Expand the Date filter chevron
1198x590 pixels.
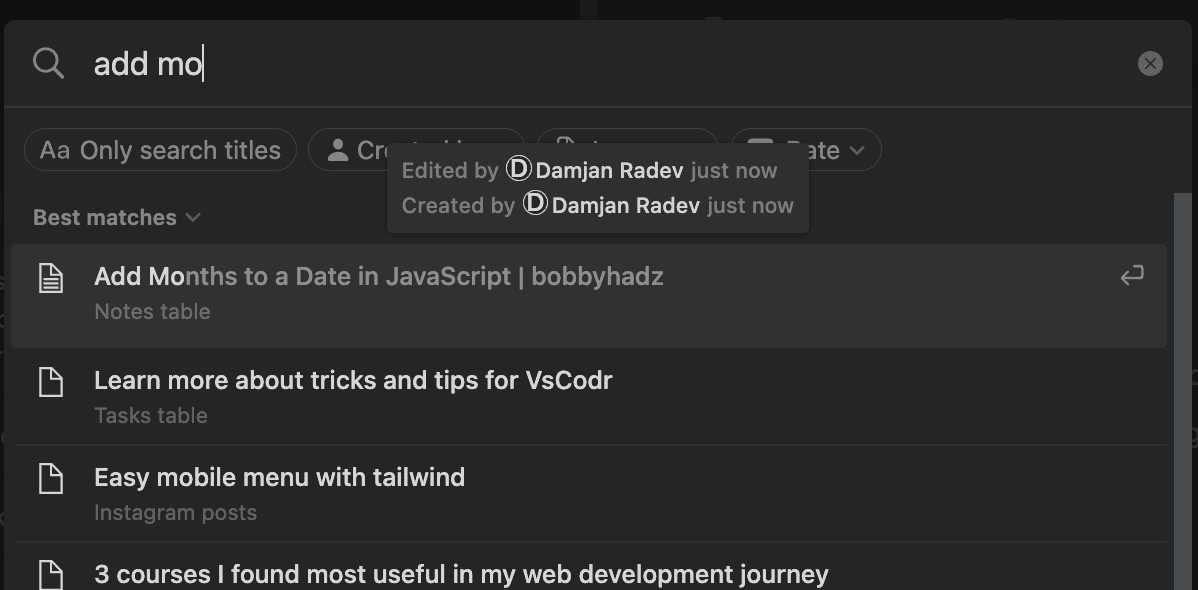pyautogui.click(x=857, y=151)
